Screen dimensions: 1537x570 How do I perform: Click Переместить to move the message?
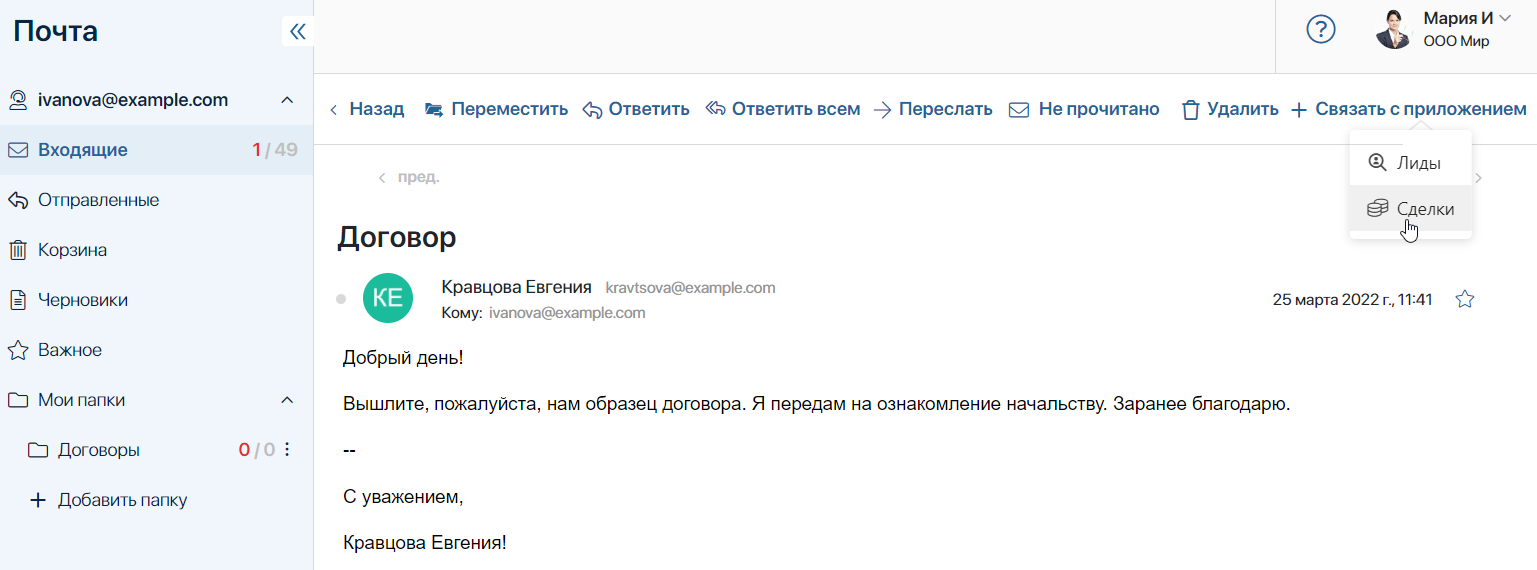pos(496,109)
